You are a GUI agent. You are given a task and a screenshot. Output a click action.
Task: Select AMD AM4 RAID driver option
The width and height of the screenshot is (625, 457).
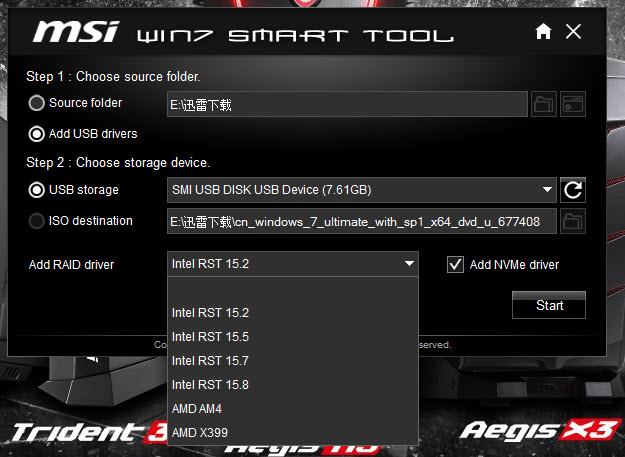293,408
